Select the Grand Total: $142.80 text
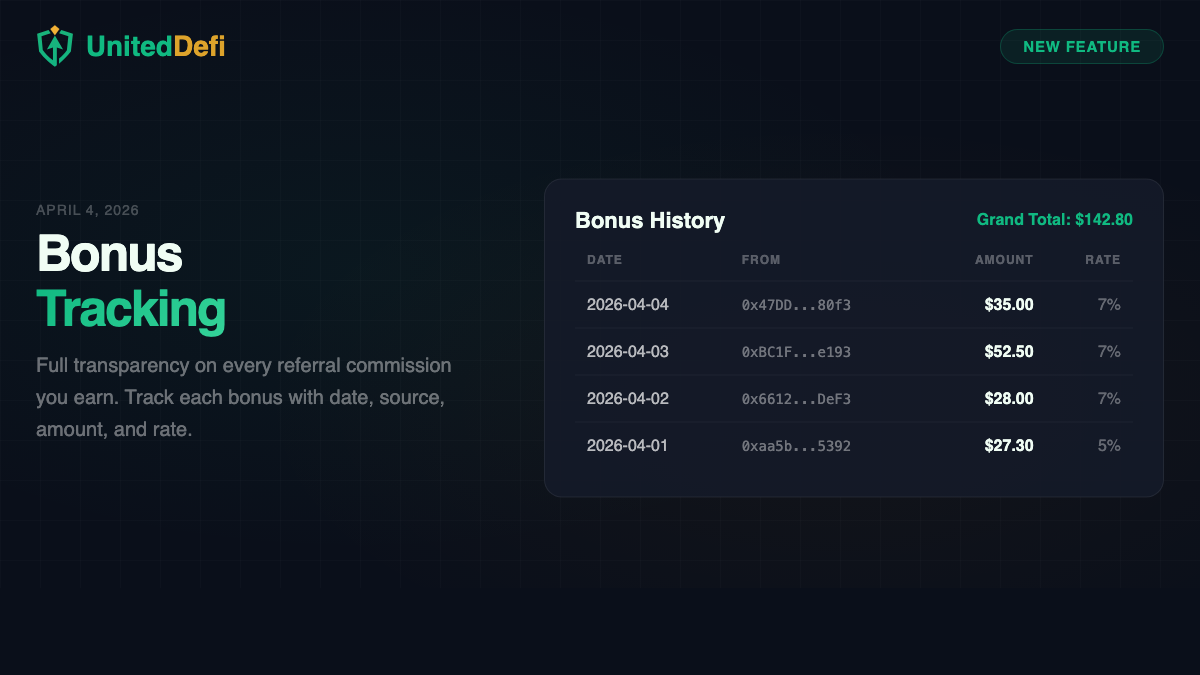Viewport: 1200px width, 675px height. 1055,219
